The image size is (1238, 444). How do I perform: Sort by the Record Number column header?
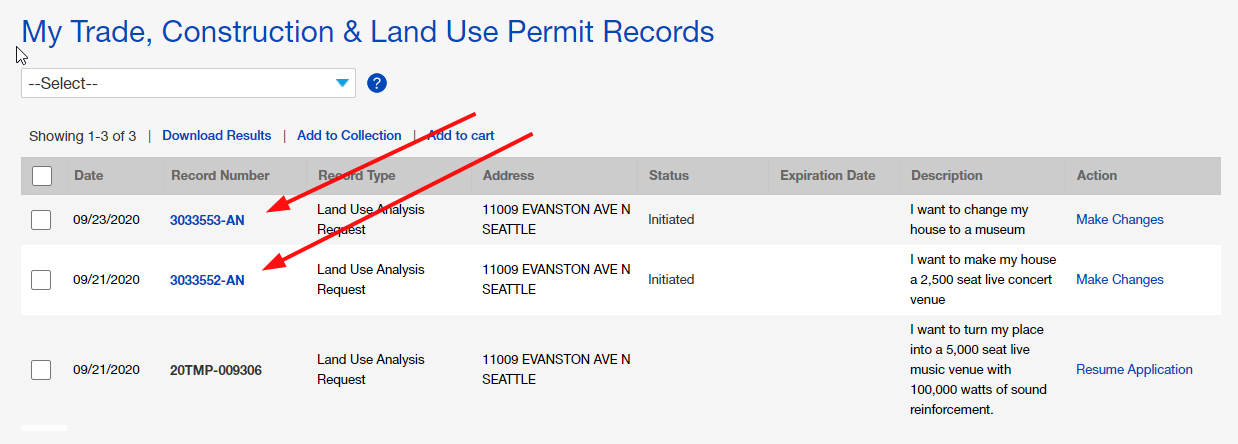[x=220, y=176]
